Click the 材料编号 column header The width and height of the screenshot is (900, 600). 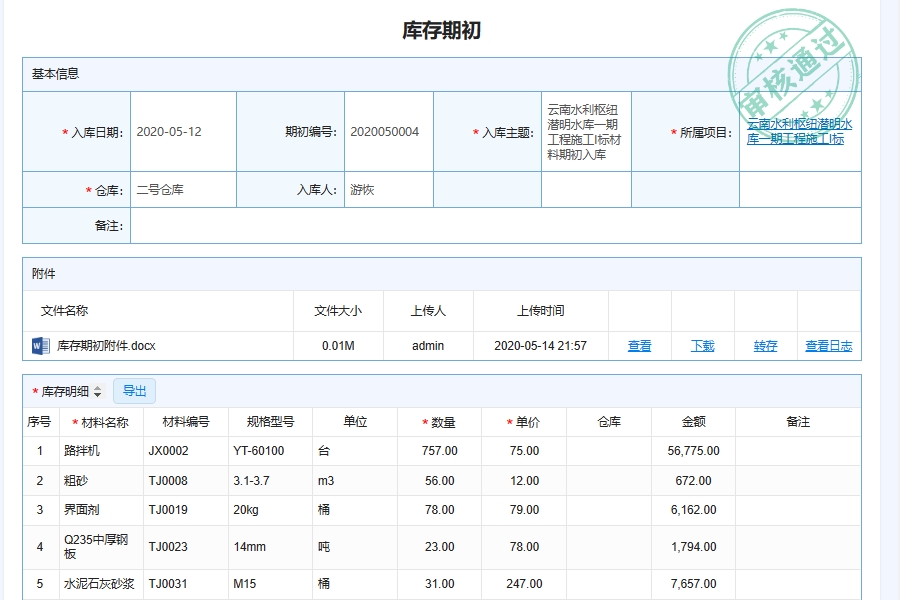pos(186,422)
